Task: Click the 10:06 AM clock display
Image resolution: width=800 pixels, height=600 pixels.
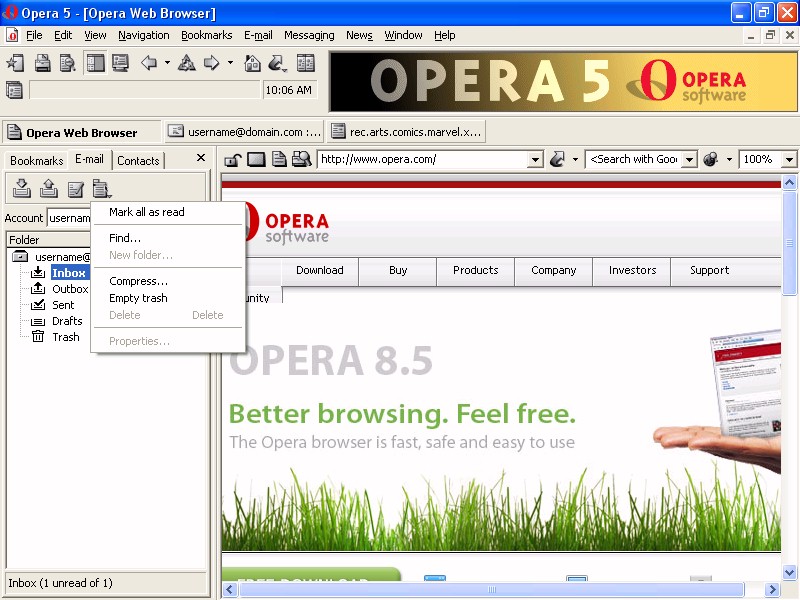Action: click(x=289, y=90)
